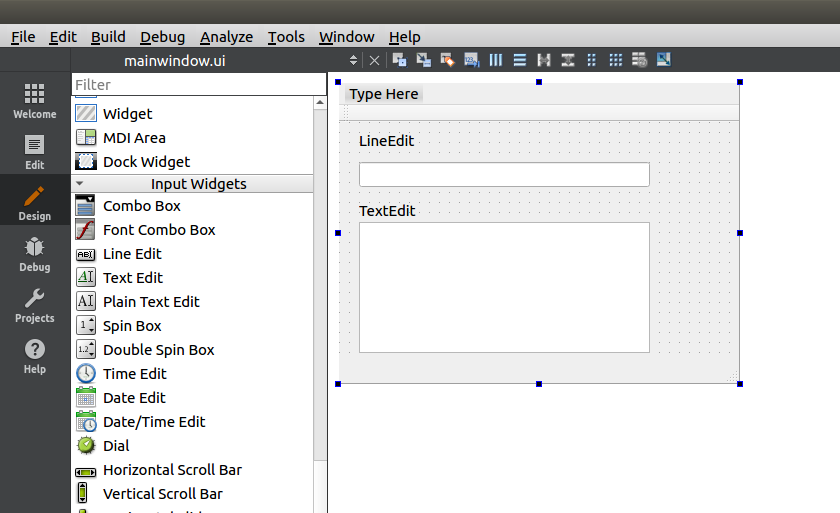Screen dimensions: 840x513
Task: Select the mainwindow.ui document title
Action: click(x=175, y=61)
